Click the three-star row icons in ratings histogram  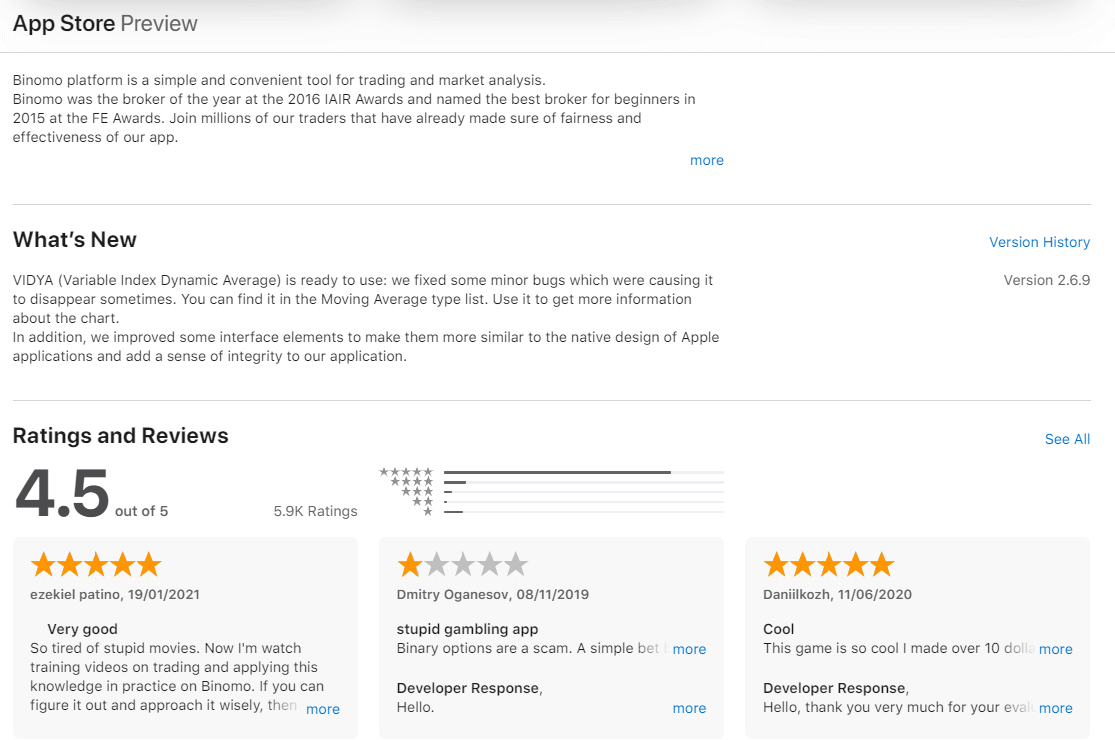click(416, 492)
